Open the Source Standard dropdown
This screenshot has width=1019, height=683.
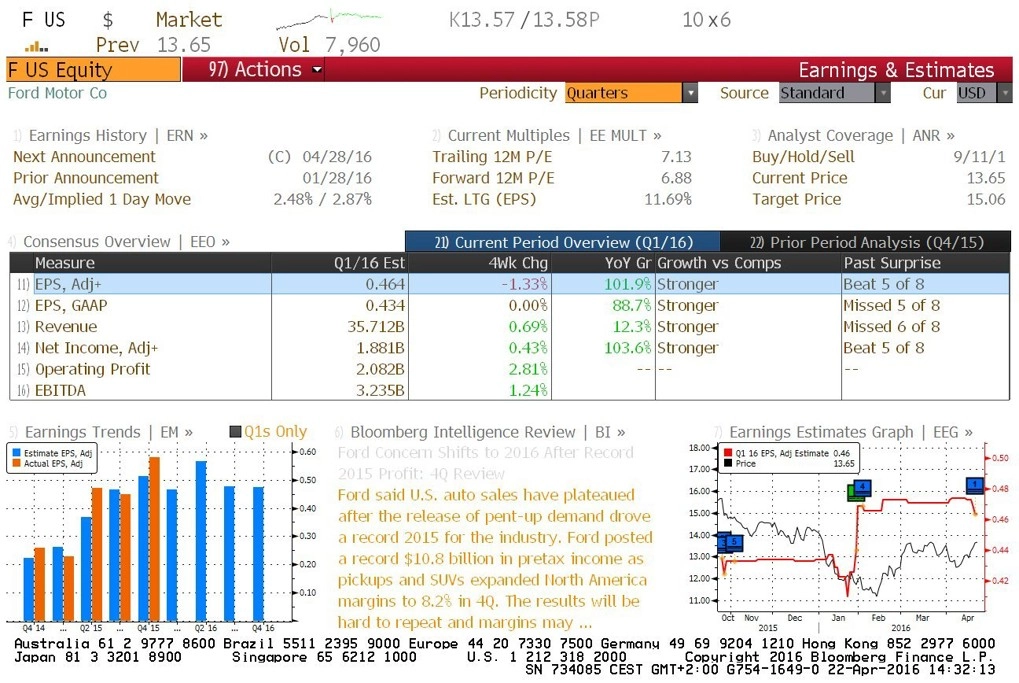834,93
